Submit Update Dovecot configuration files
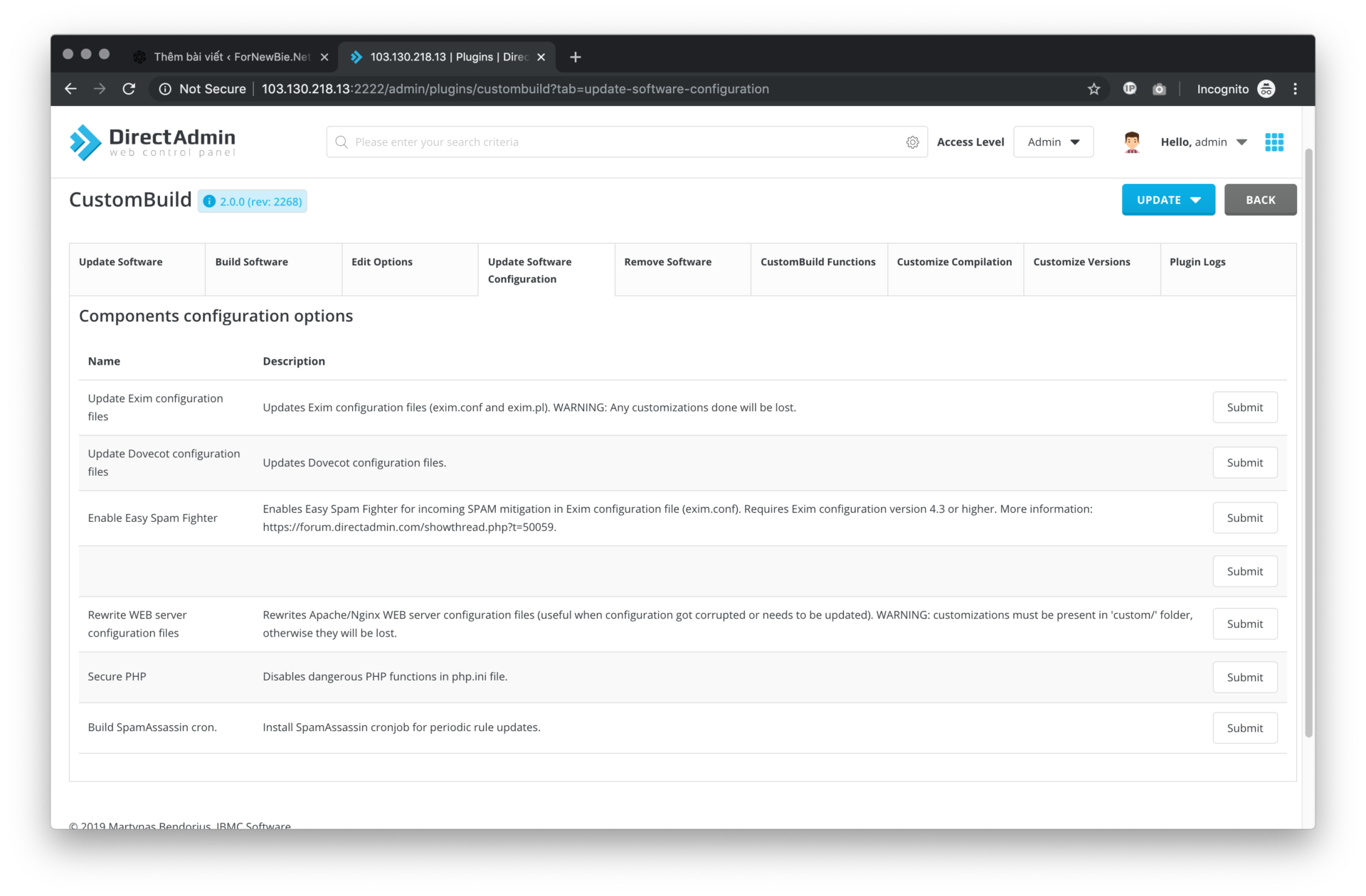This screenshot has width=1366, height=896. pyautogui.click(x=1244, y=463)
